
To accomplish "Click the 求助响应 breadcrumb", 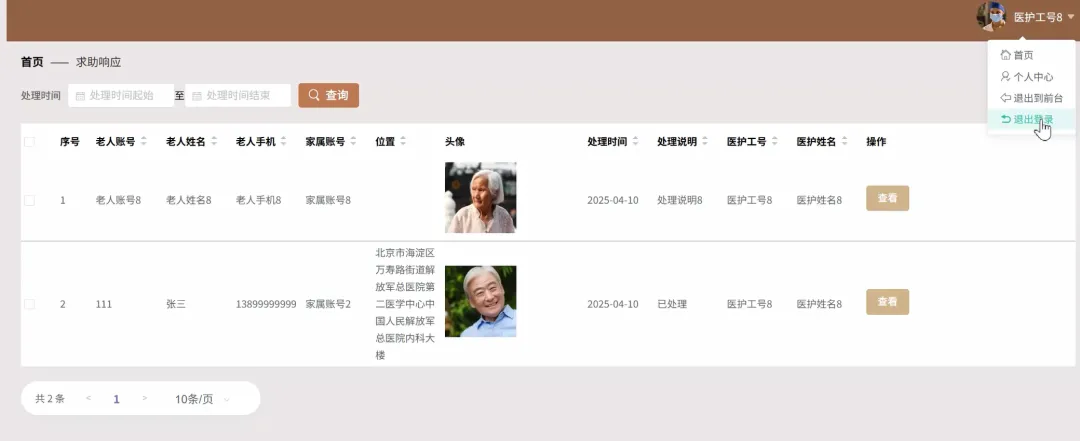I will click(x=98, y=62).
